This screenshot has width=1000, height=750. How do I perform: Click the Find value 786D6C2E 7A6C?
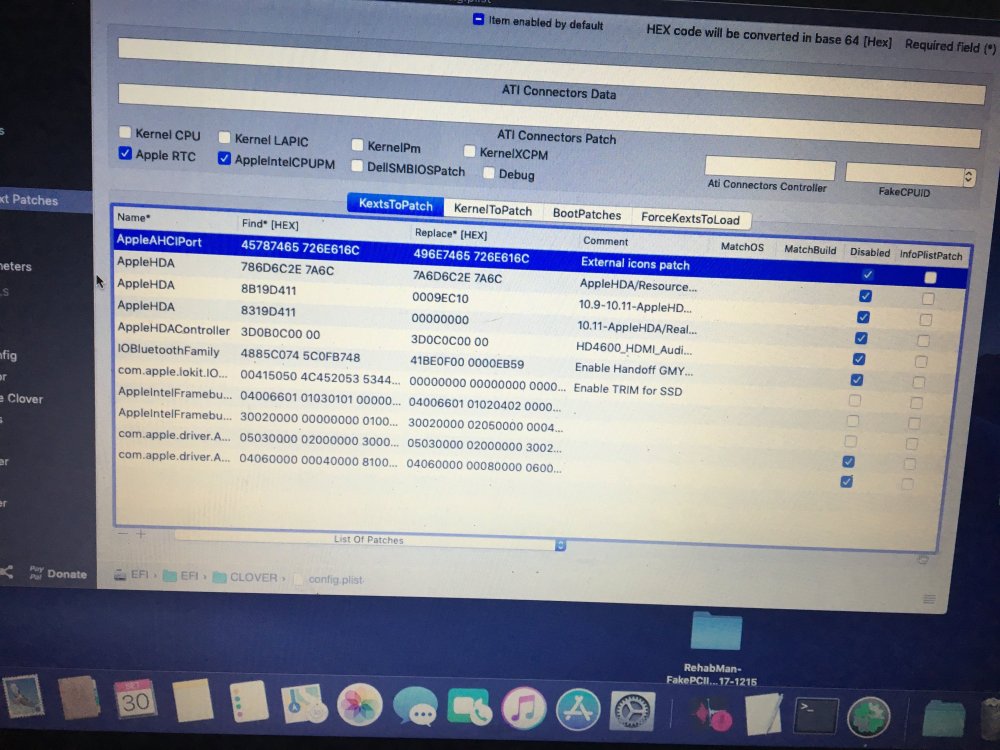(x=287, y=268)
